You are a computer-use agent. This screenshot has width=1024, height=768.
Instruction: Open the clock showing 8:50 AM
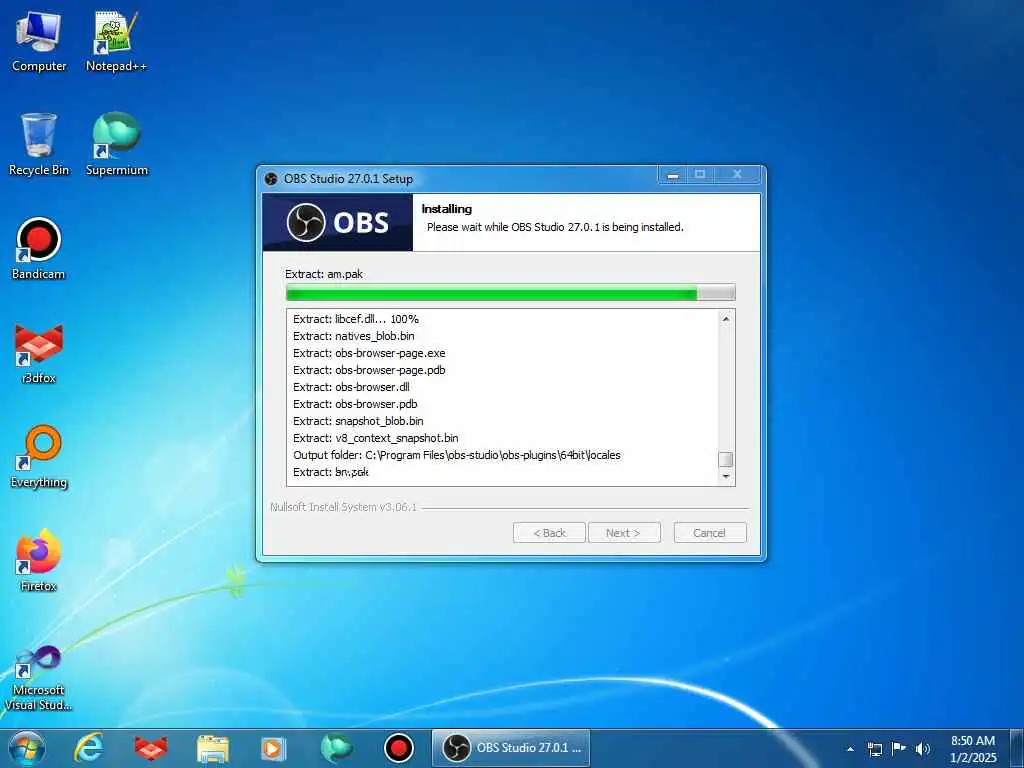pyautogui.click(x=973, y=749)
